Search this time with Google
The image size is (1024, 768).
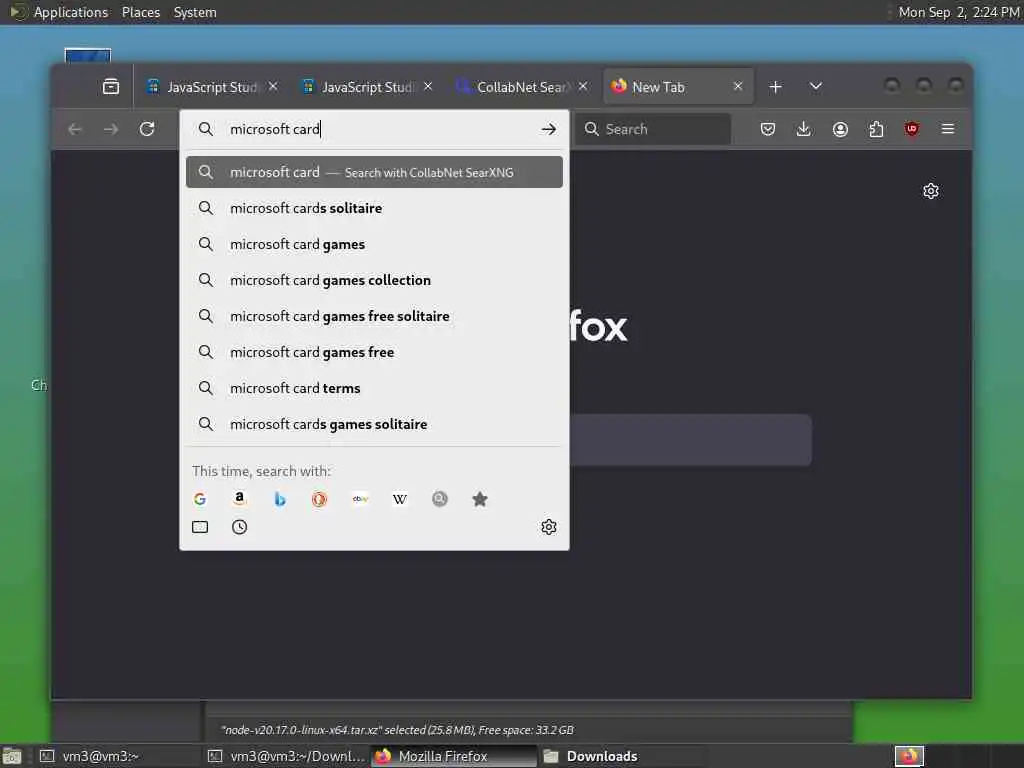coord(200,500)
